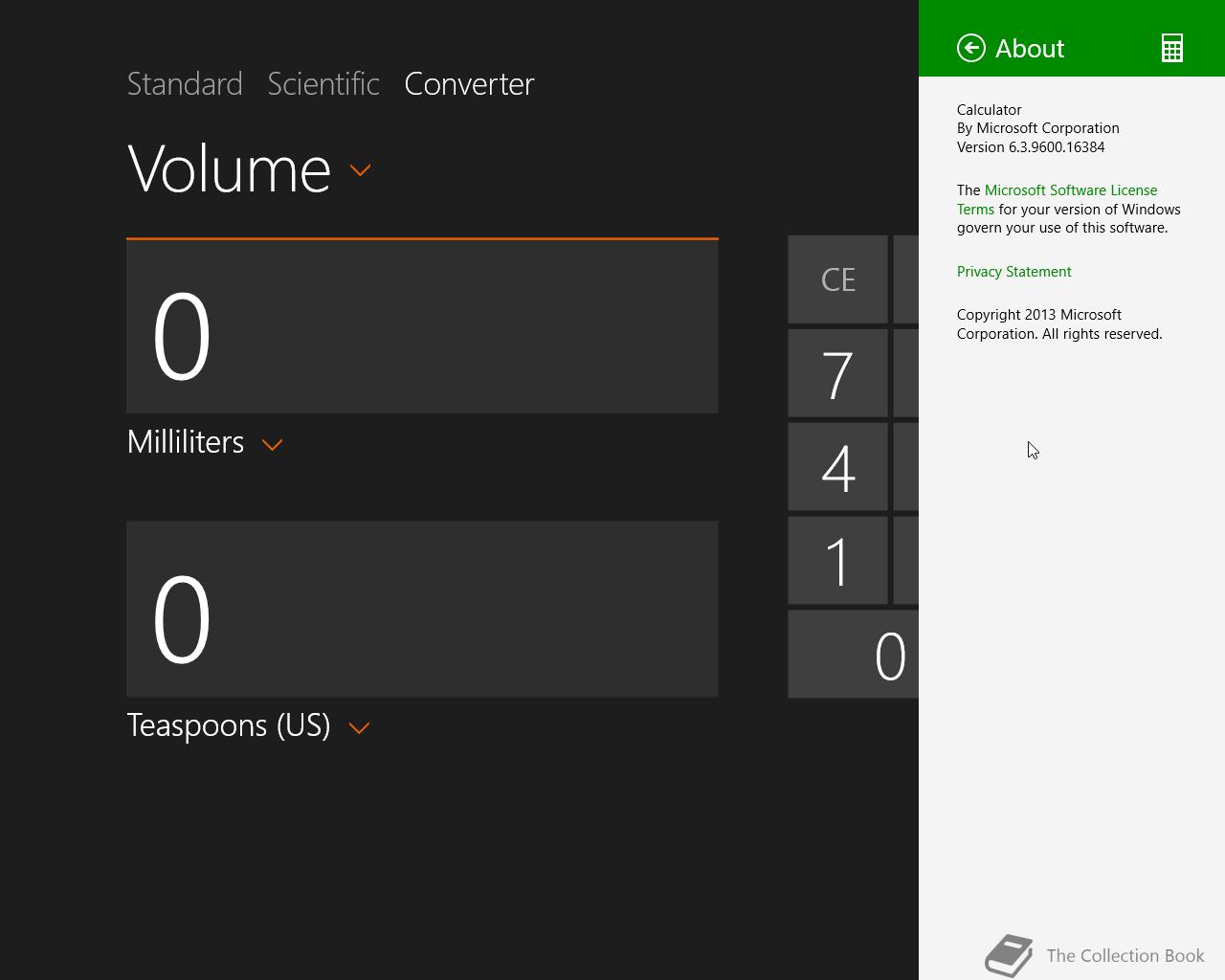Image resolution: width=1225 pixels, height=980 pixels.
Task: Tap the number 4 key
Action: coord(837,467)
